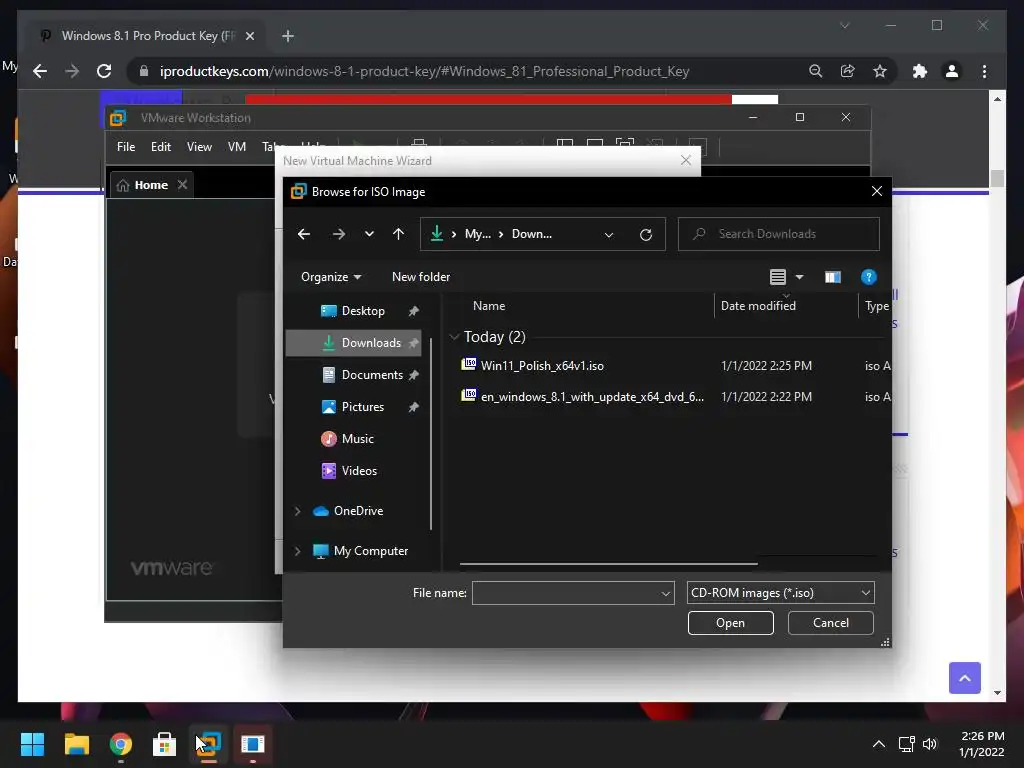
Task: Close the VMware Home tab
Action: coord(183,185)
